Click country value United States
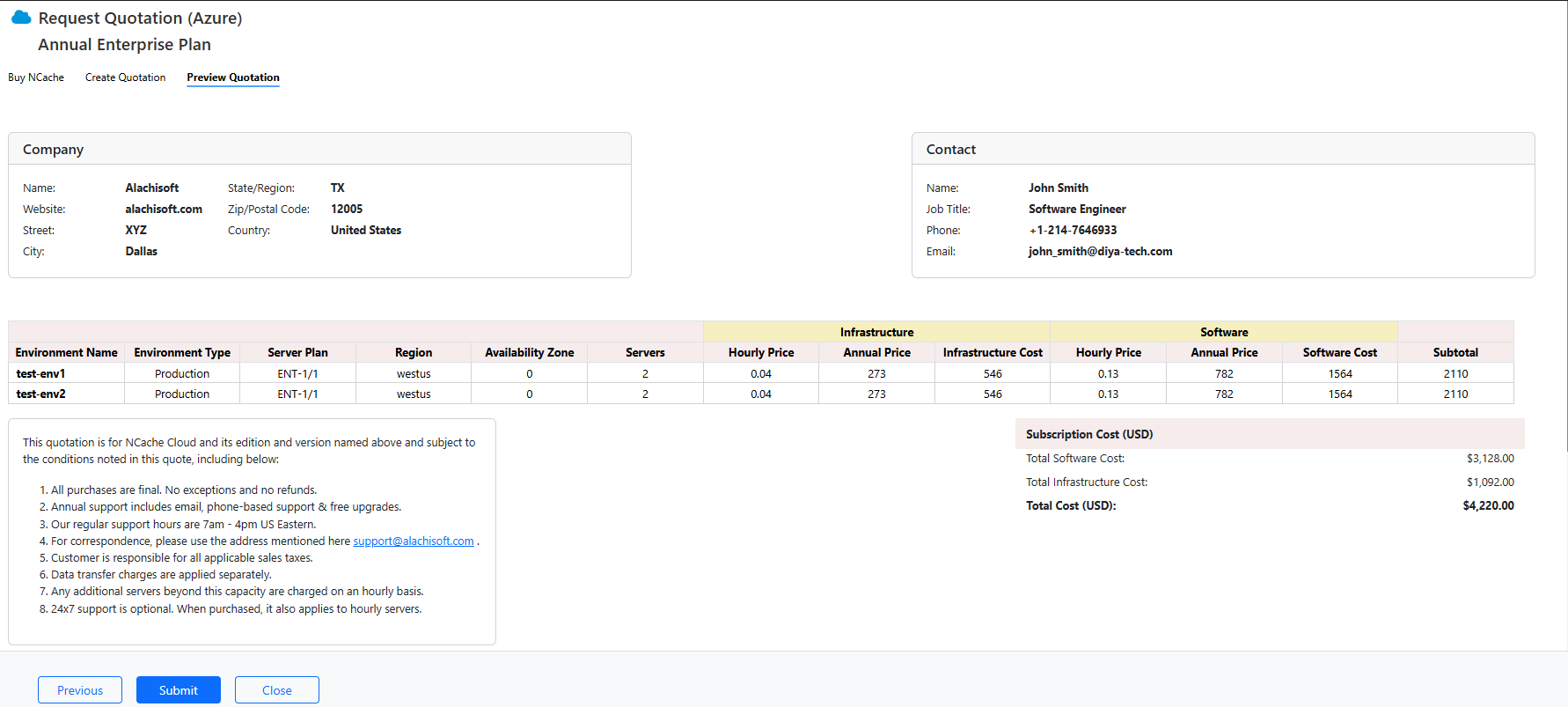 pyautogui.click(x=366, y=230)
